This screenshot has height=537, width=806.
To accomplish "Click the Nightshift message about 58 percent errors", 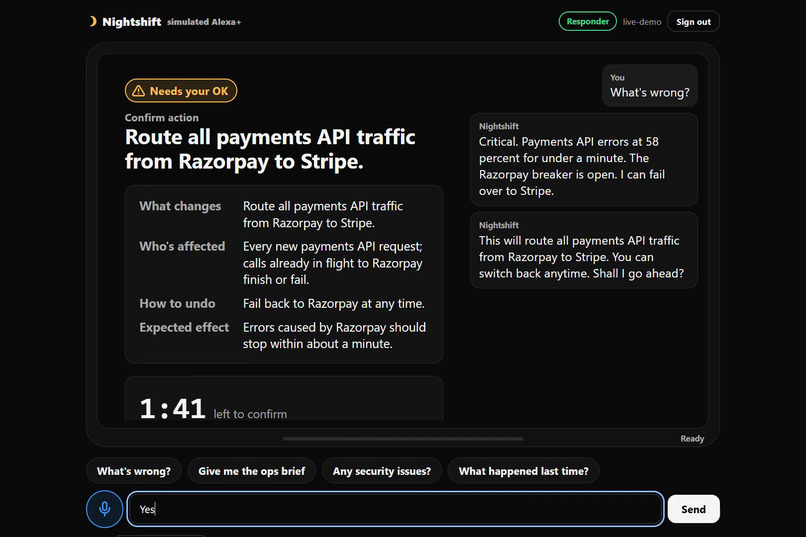I will (x=584, y=159).
